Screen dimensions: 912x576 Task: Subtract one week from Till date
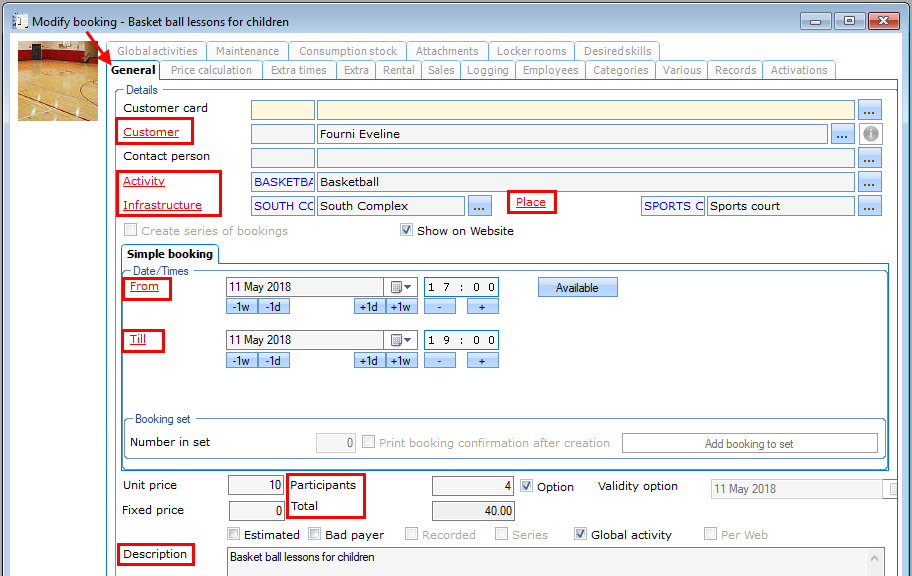tap(241, 361)
